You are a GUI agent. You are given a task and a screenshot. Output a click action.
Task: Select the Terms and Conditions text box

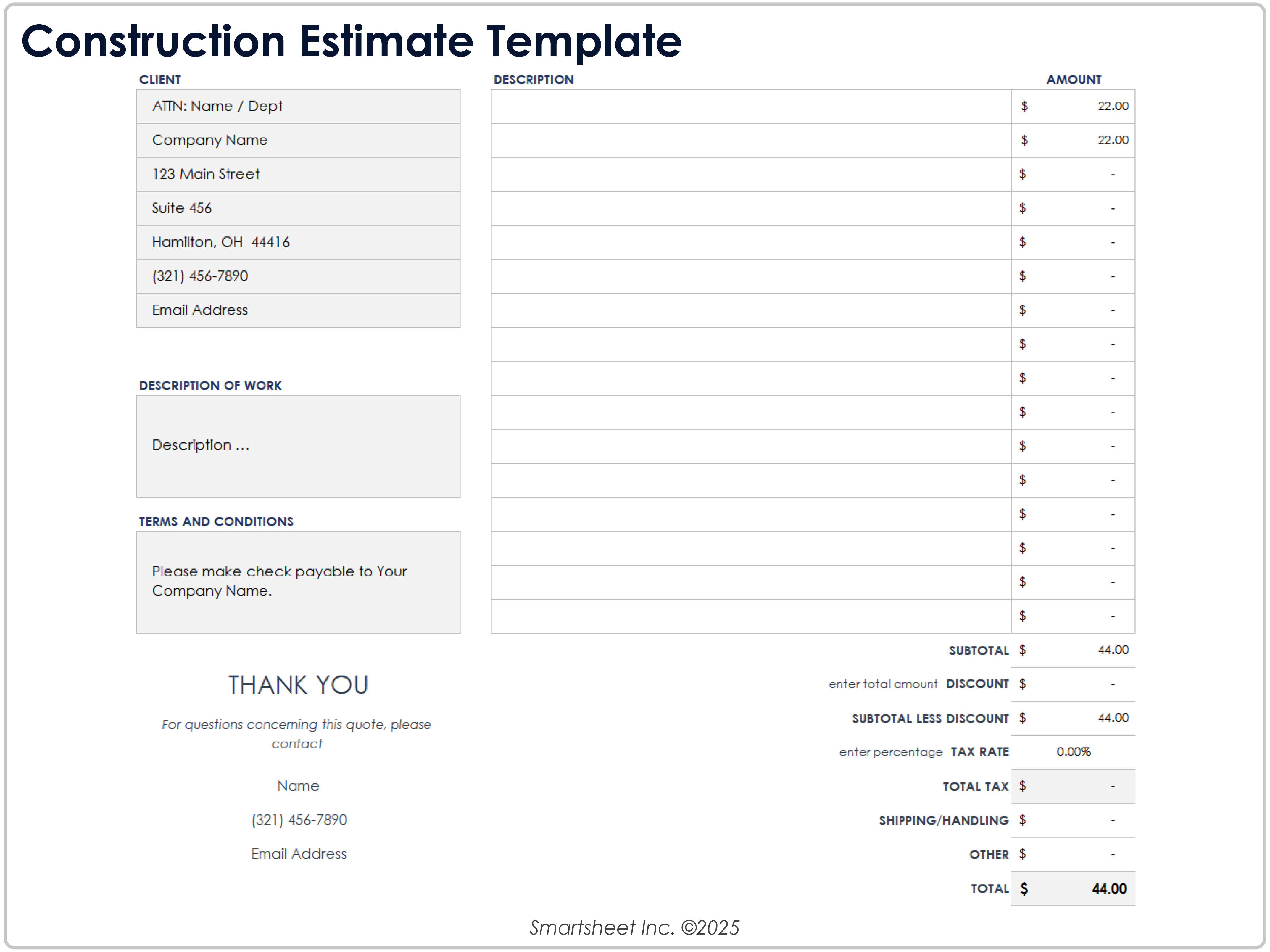297,582
